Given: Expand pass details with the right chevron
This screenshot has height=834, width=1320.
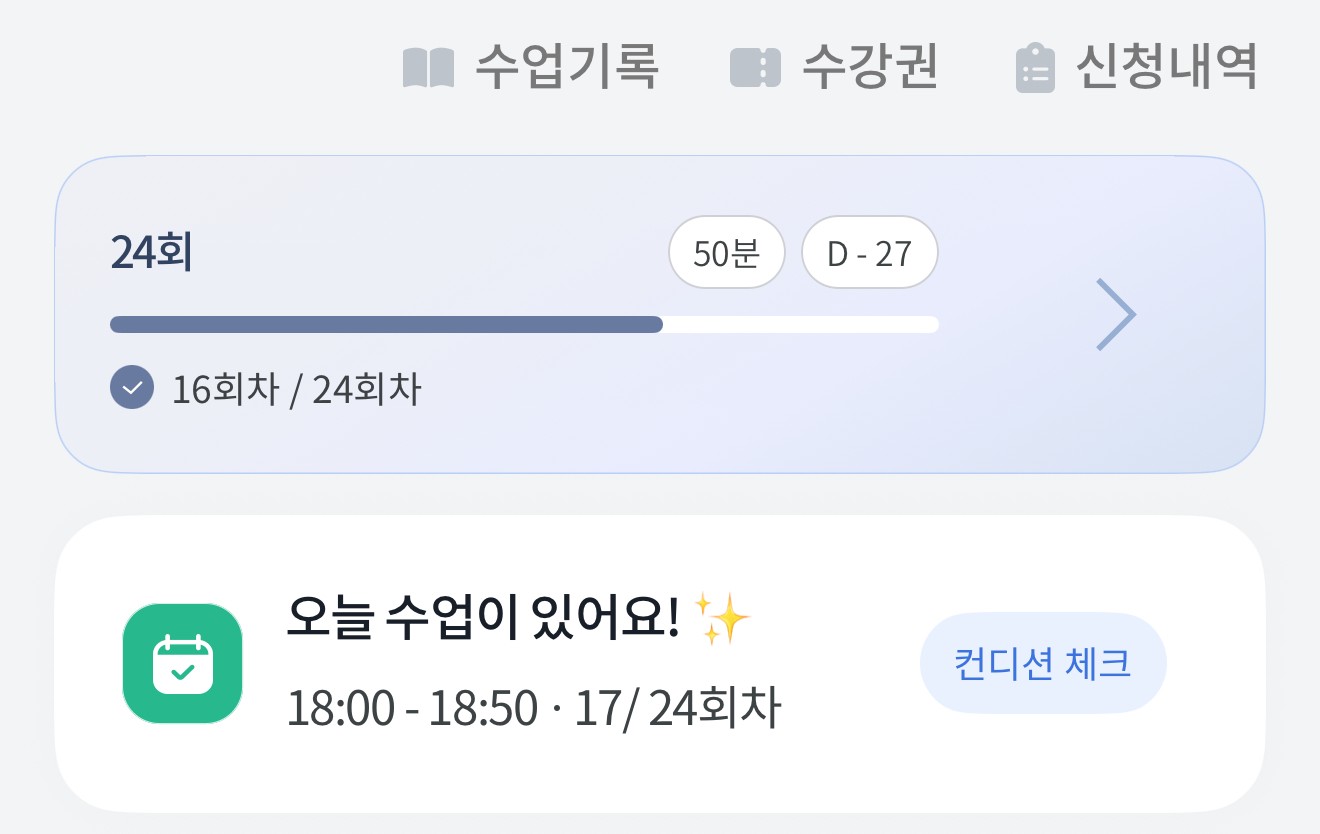Looking at the screenshot, I should [1116, 314].
